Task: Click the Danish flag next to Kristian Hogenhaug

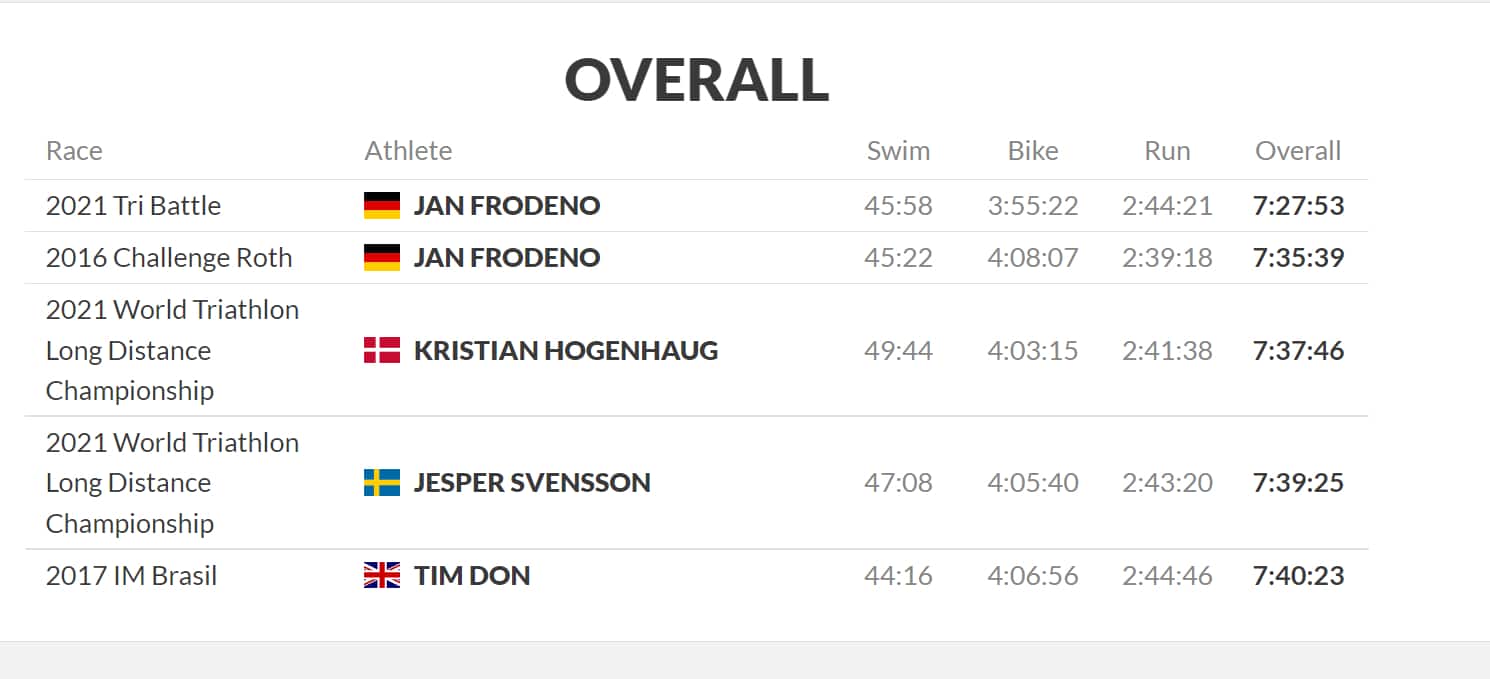Action: click(382, 350)
